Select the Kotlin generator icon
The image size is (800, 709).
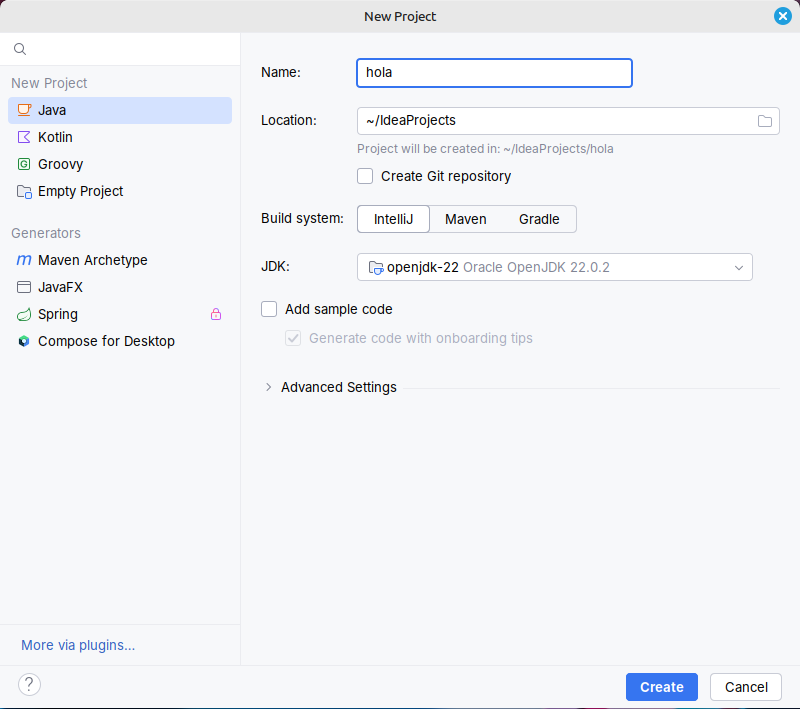pyautogui.click(x=22, y=137)
